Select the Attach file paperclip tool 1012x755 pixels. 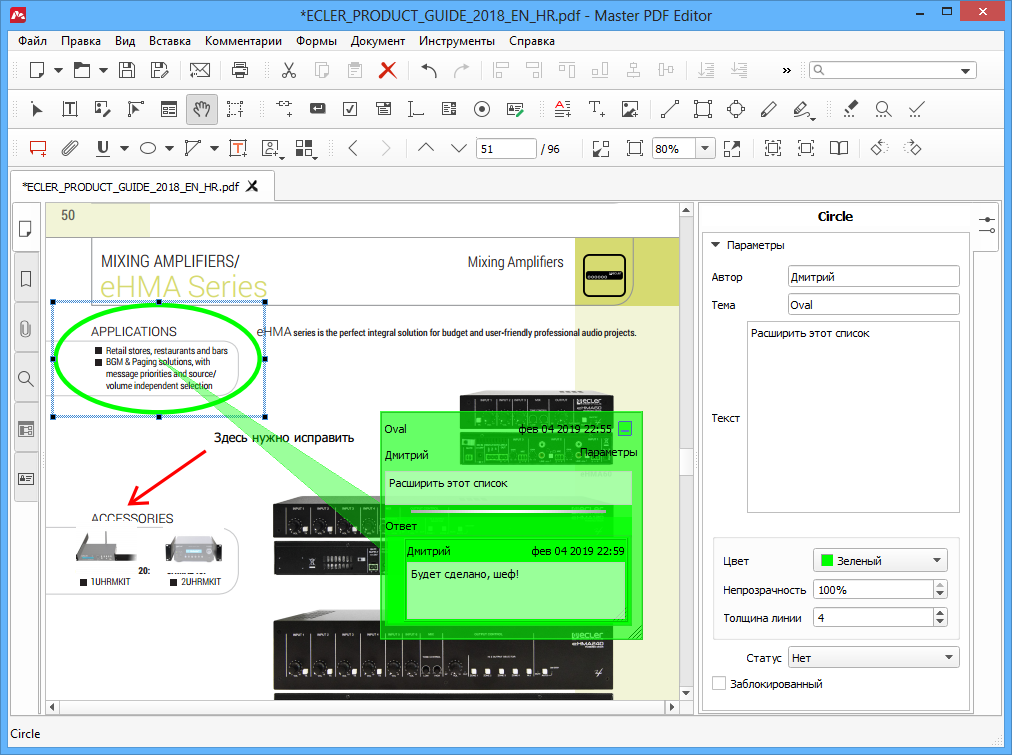pos(70,148)
